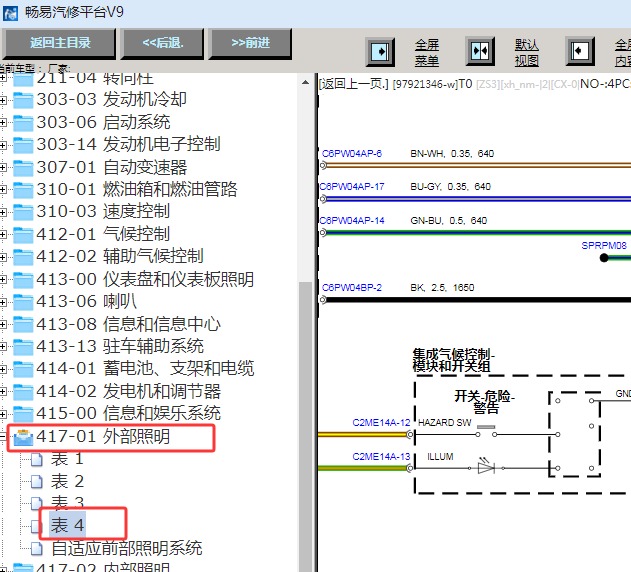Click the tree scrollbar up arrow

tap(305, 83)
